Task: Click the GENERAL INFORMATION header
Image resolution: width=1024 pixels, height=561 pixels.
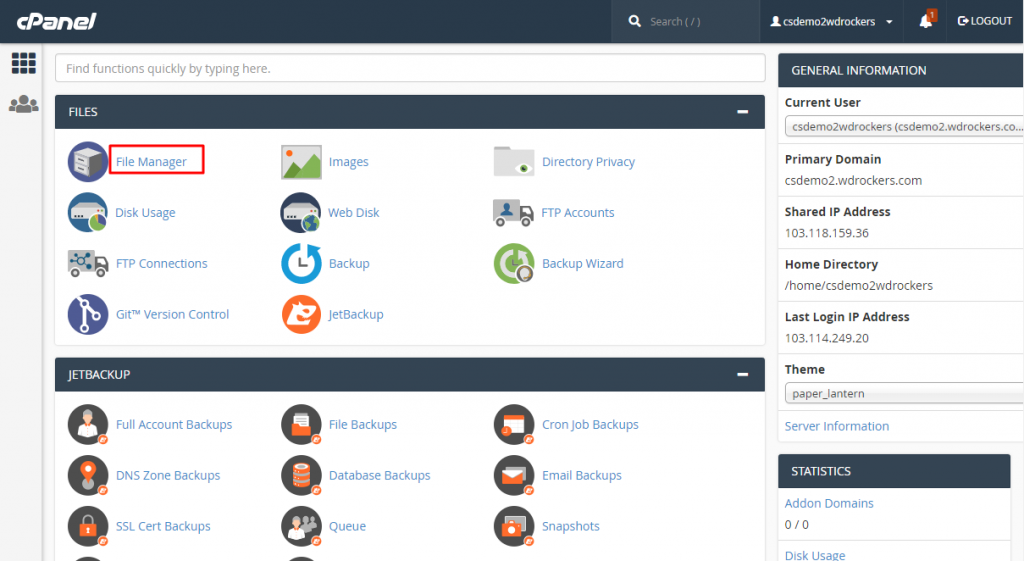Action: click(901, 71)
